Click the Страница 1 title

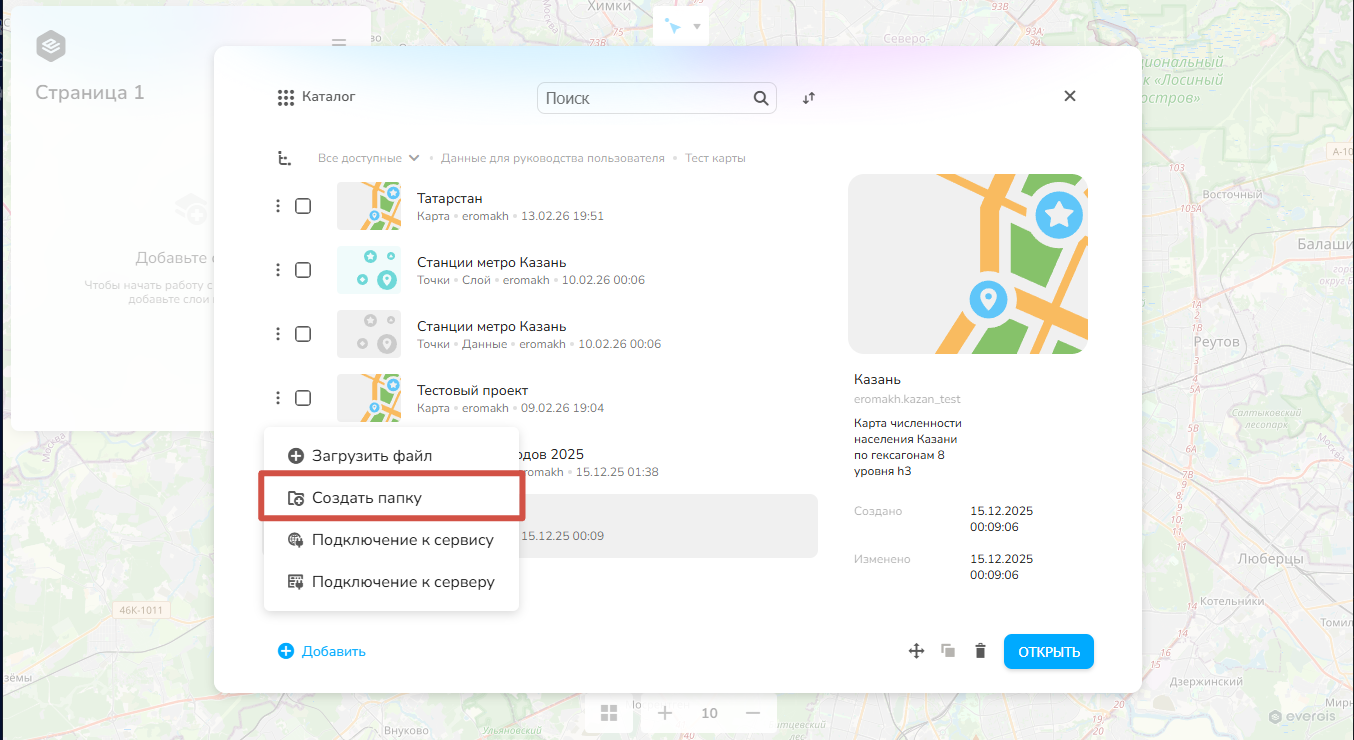click(90, 93)
